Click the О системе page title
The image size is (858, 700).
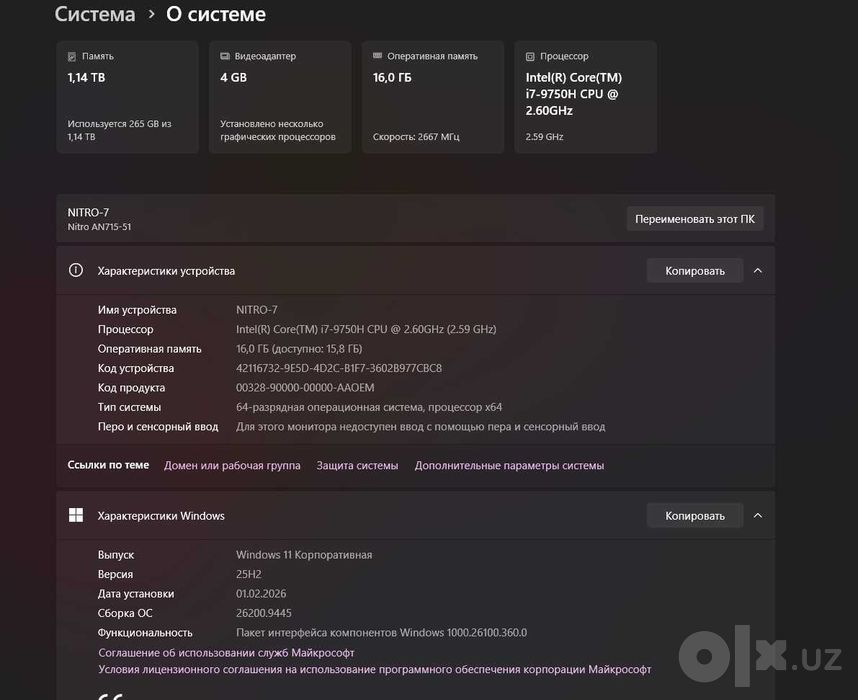click(x=216, y=14)
